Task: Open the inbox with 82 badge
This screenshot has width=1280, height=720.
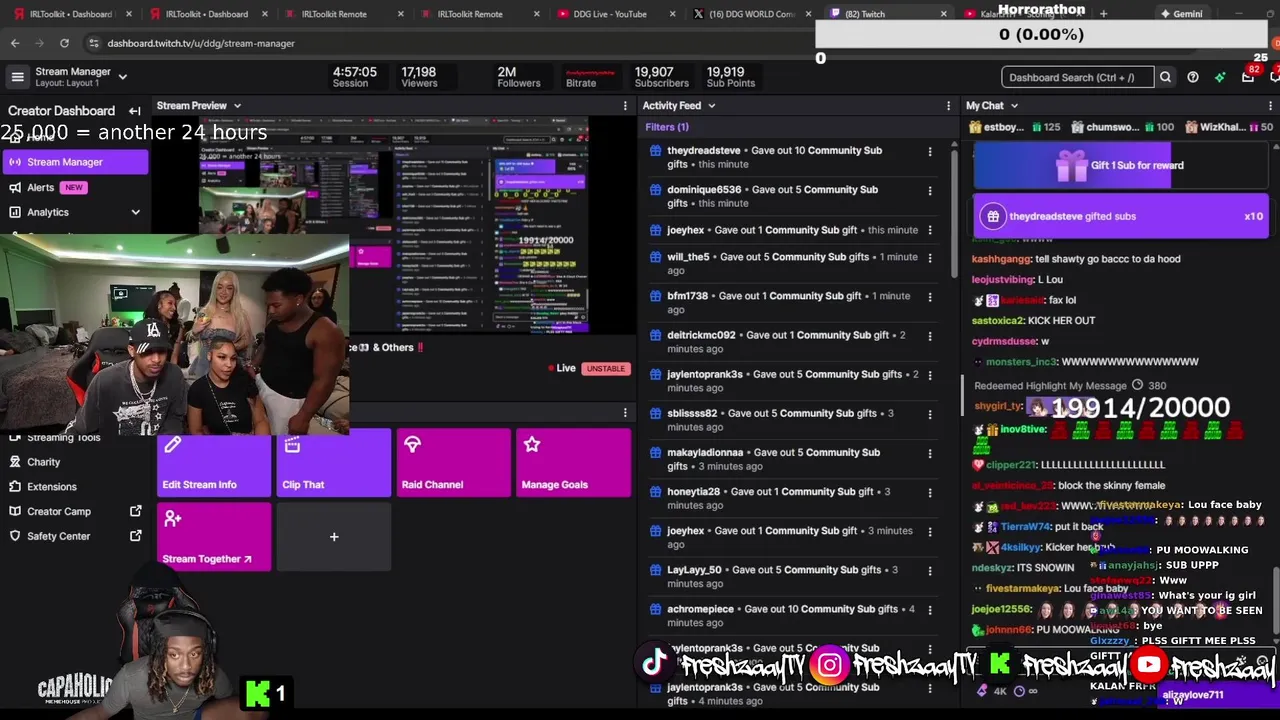Action: (1248, 77)
